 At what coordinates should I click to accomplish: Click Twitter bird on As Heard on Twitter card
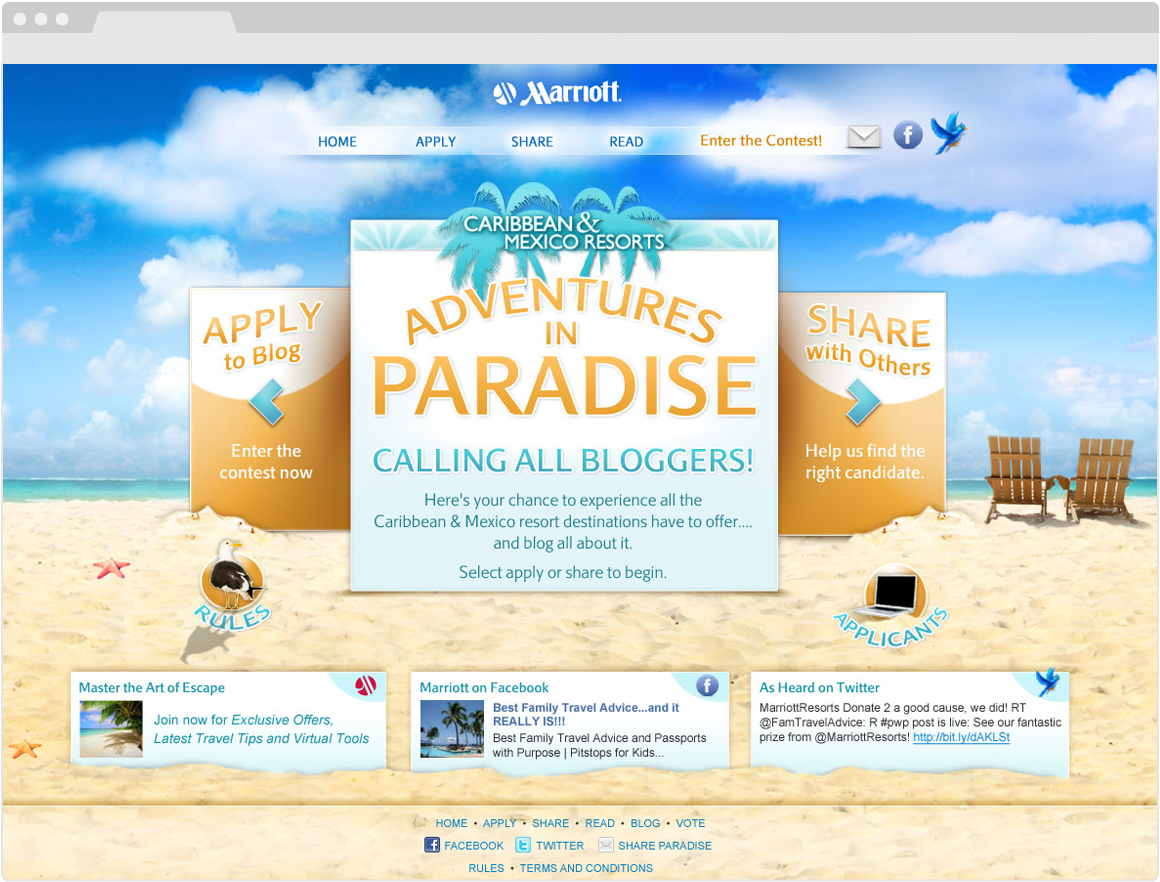point(1047,681)
